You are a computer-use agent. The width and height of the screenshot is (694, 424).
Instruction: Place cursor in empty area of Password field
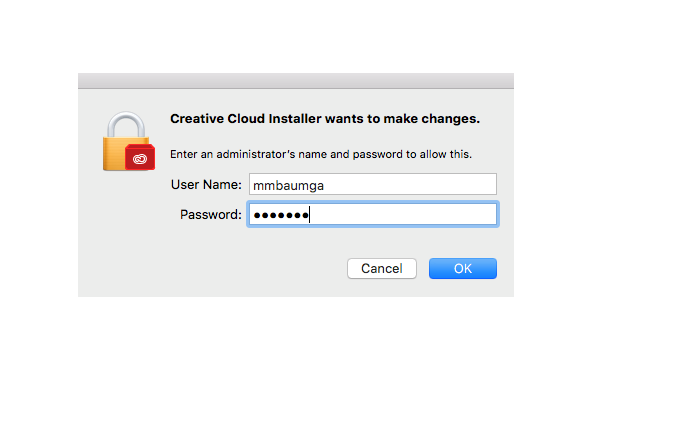(x=403, y=214)
